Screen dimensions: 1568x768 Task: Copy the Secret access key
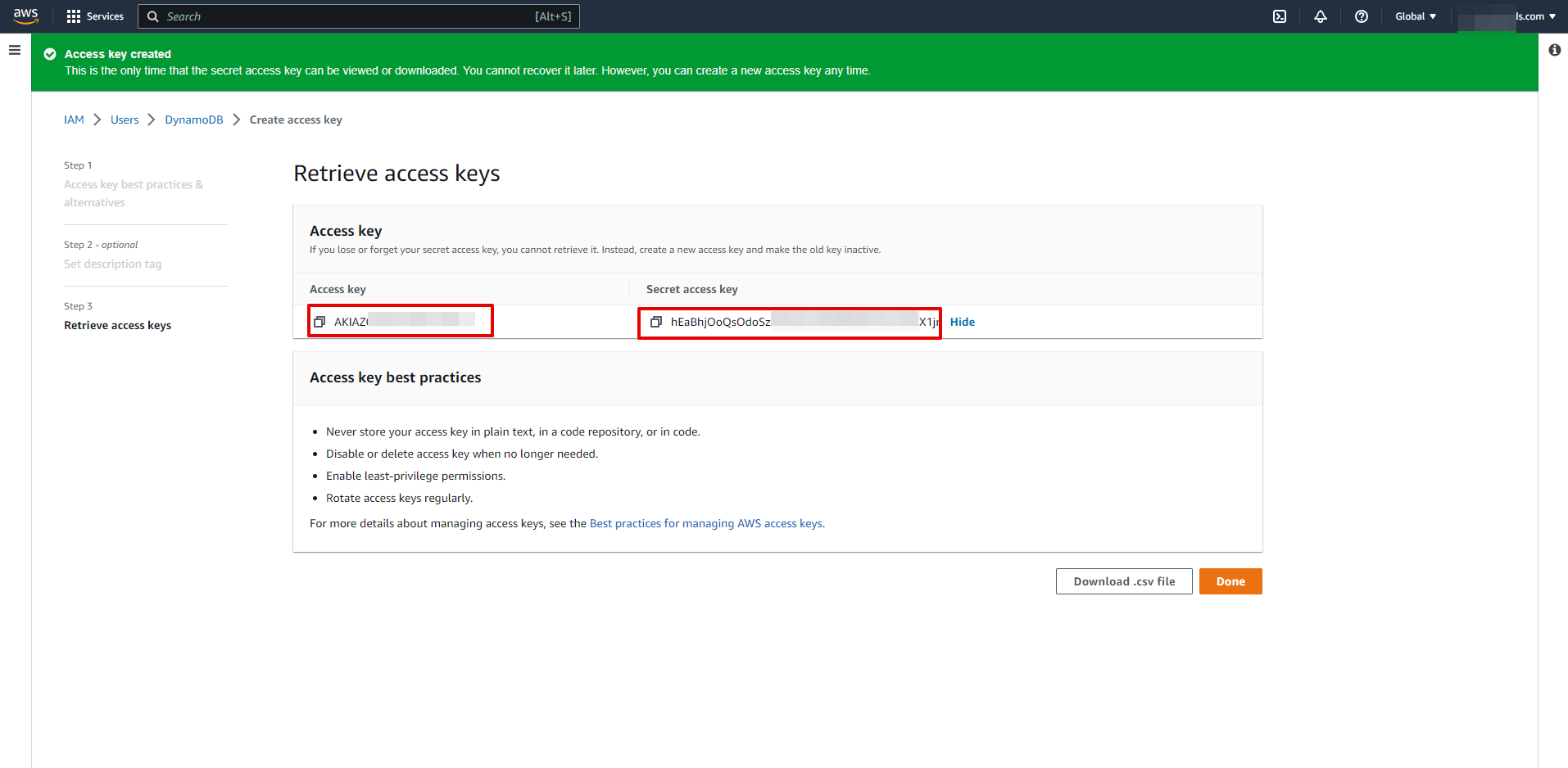[656, 322]
